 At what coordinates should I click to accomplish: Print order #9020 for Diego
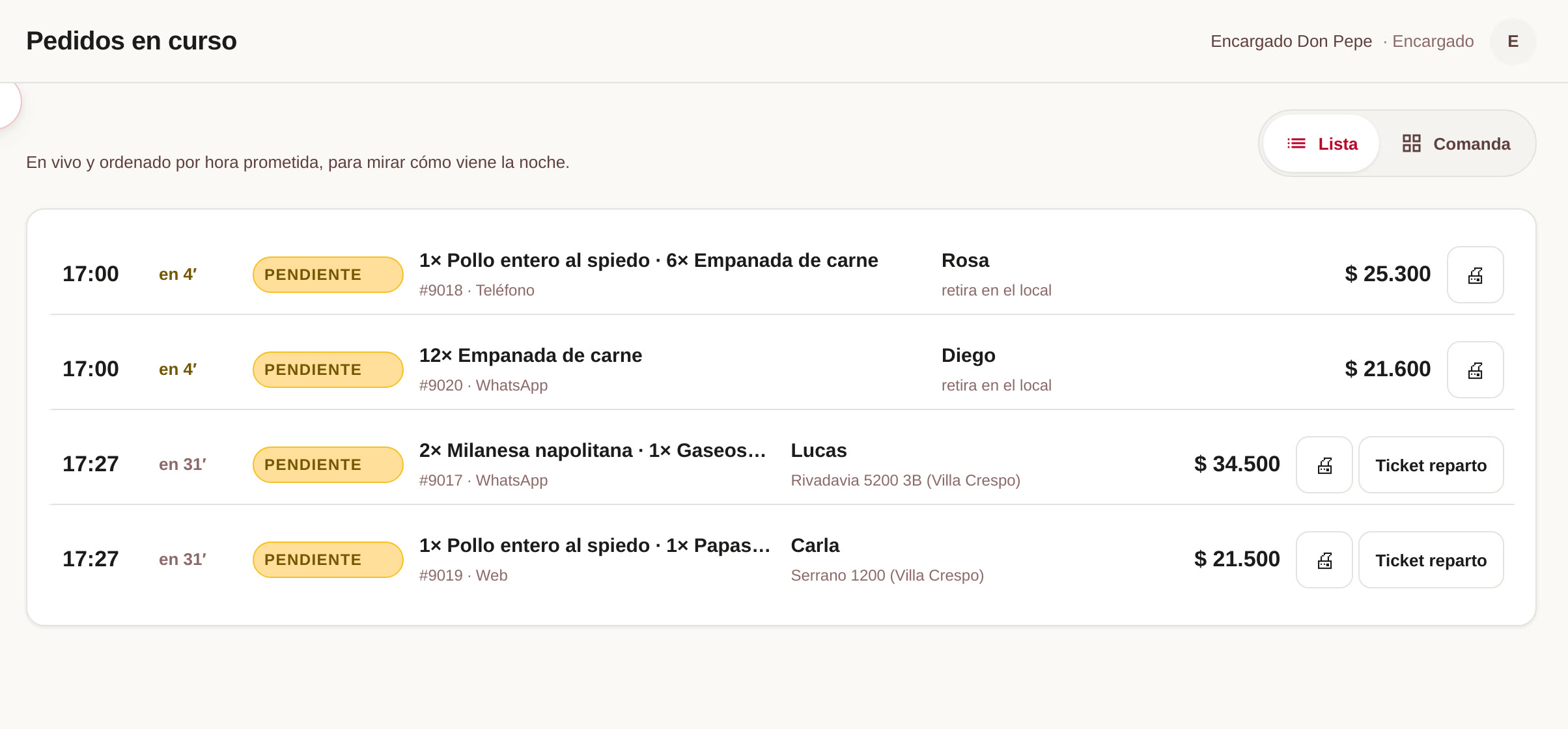point(1475,370)
